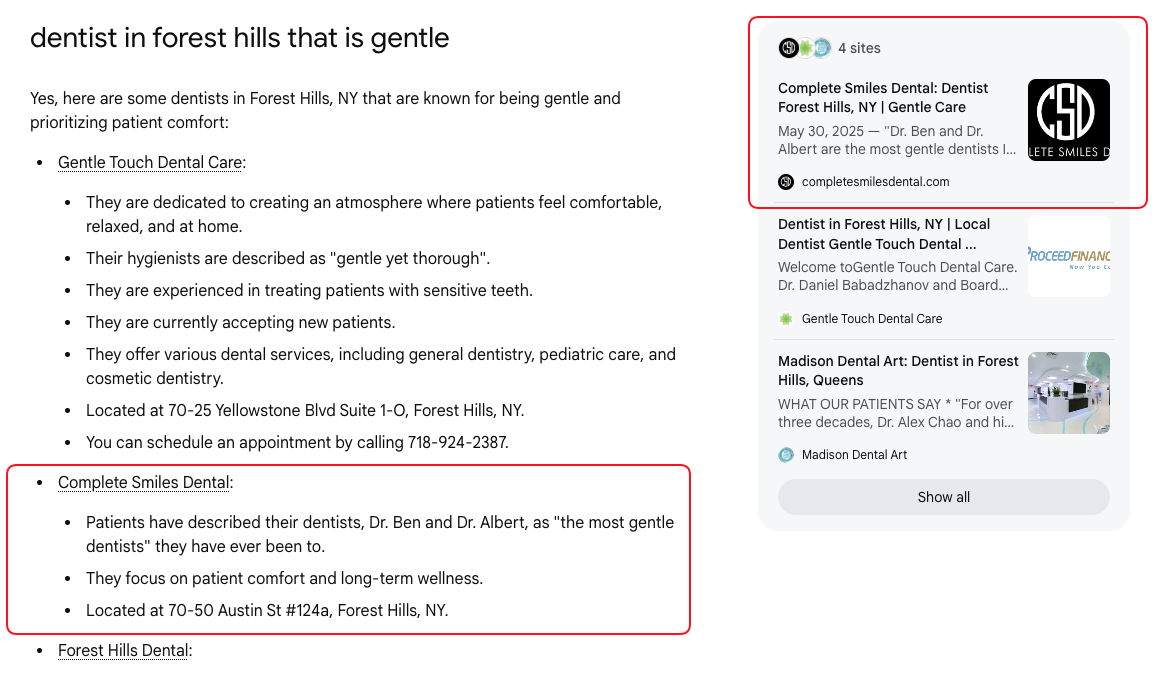This screenshot has height=678, width=1170.
Task: Open the Gentle Touch Dental Care link
Action: (x=150, y=163)
